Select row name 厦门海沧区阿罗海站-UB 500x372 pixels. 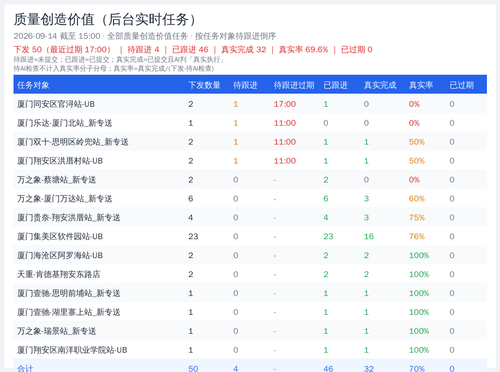60,256
